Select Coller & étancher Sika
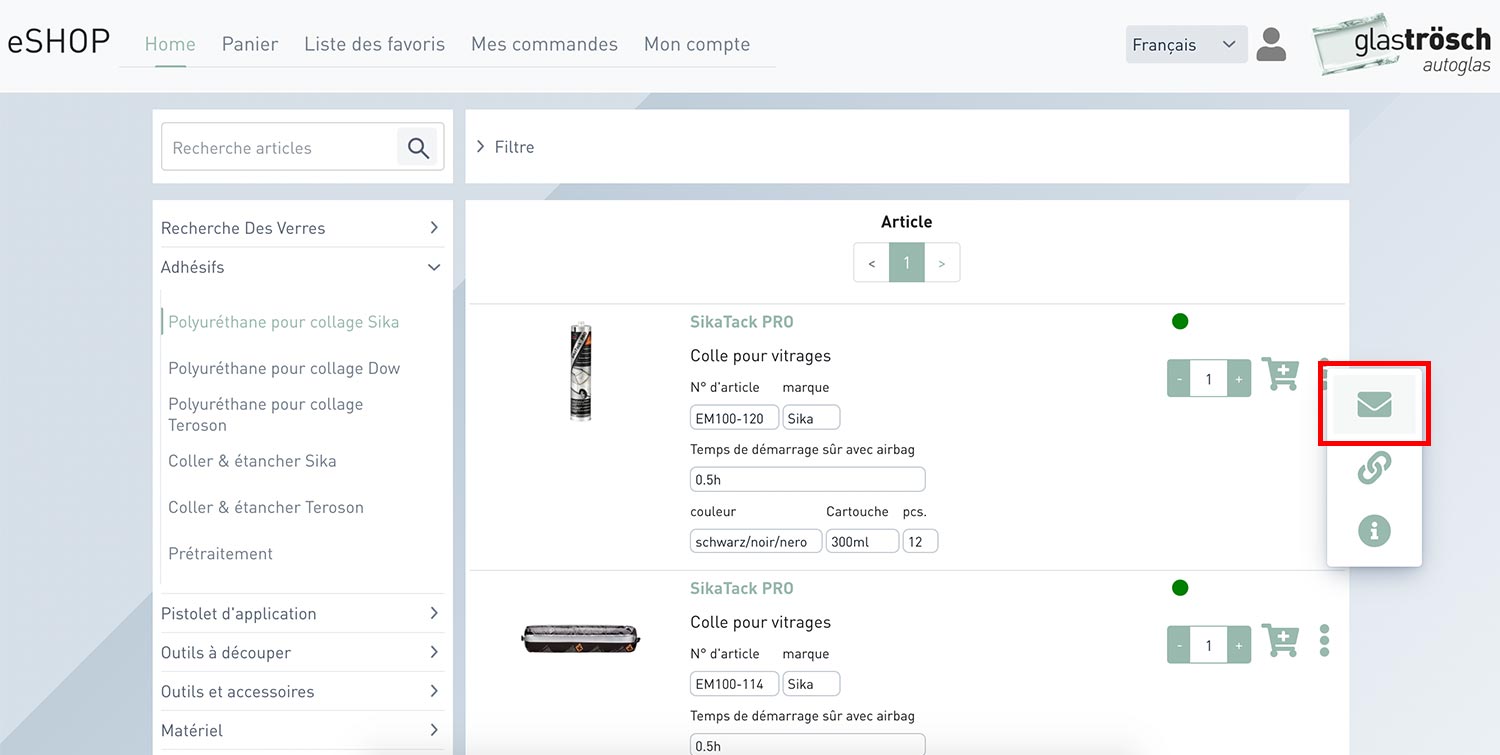The image size is (1500, 755). tap(252, 461)
